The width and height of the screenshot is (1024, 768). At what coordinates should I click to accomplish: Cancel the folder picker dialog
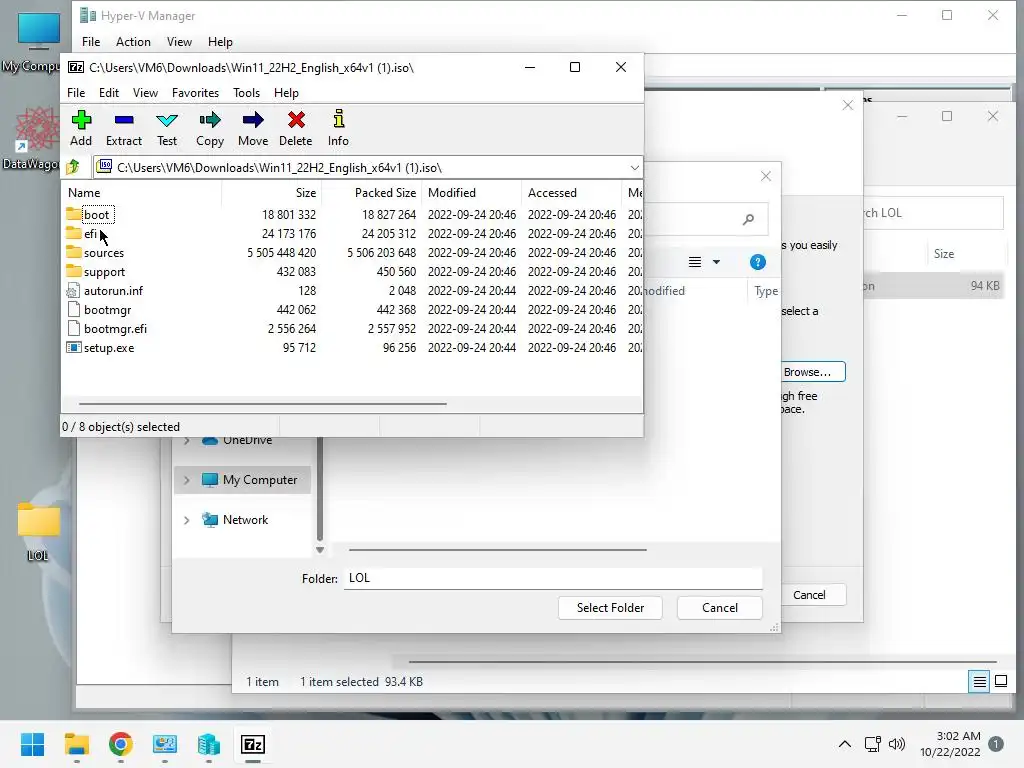coord(720,607)
